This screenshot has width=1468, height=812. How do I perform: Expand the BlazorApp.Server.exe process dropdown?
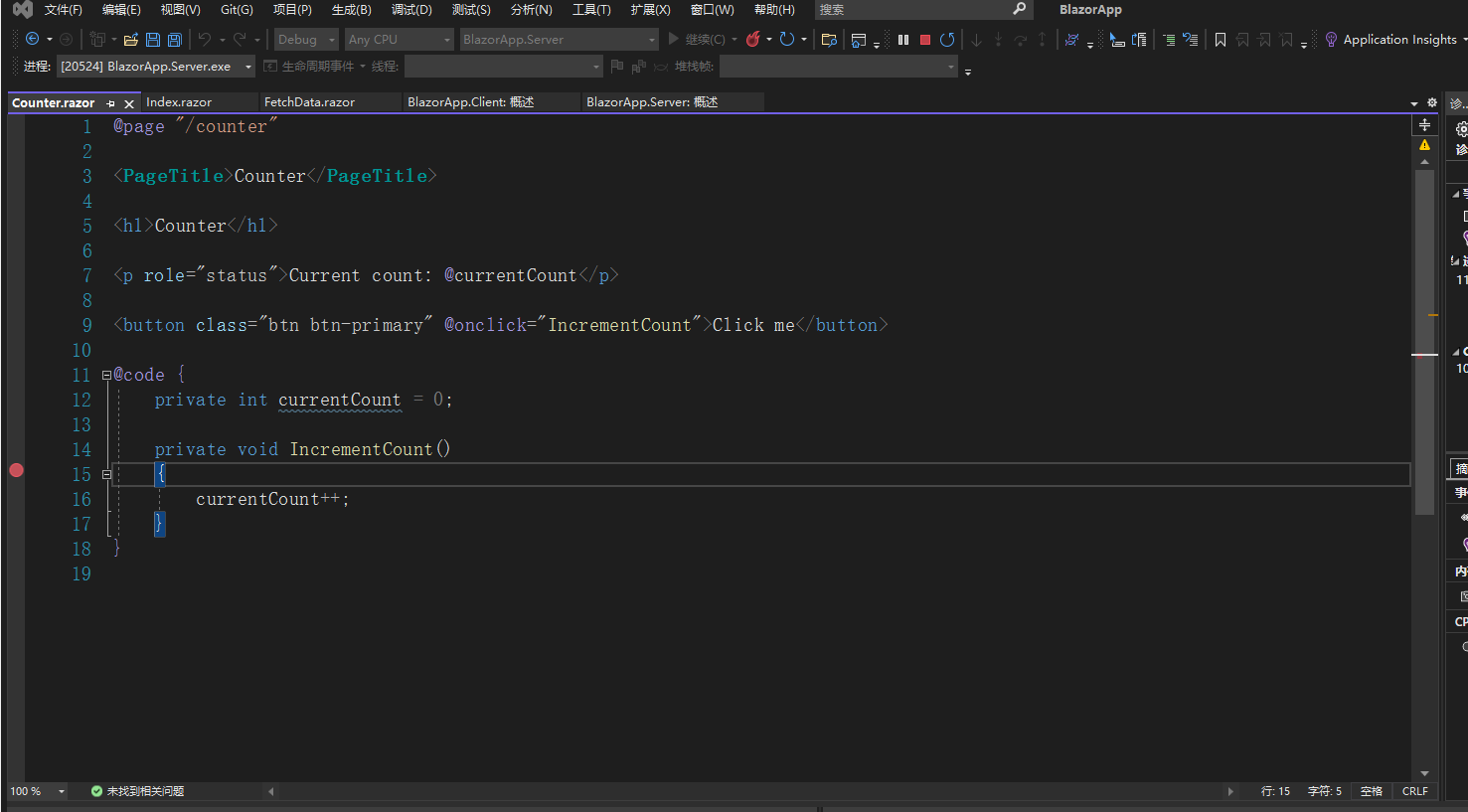point(247,66)
